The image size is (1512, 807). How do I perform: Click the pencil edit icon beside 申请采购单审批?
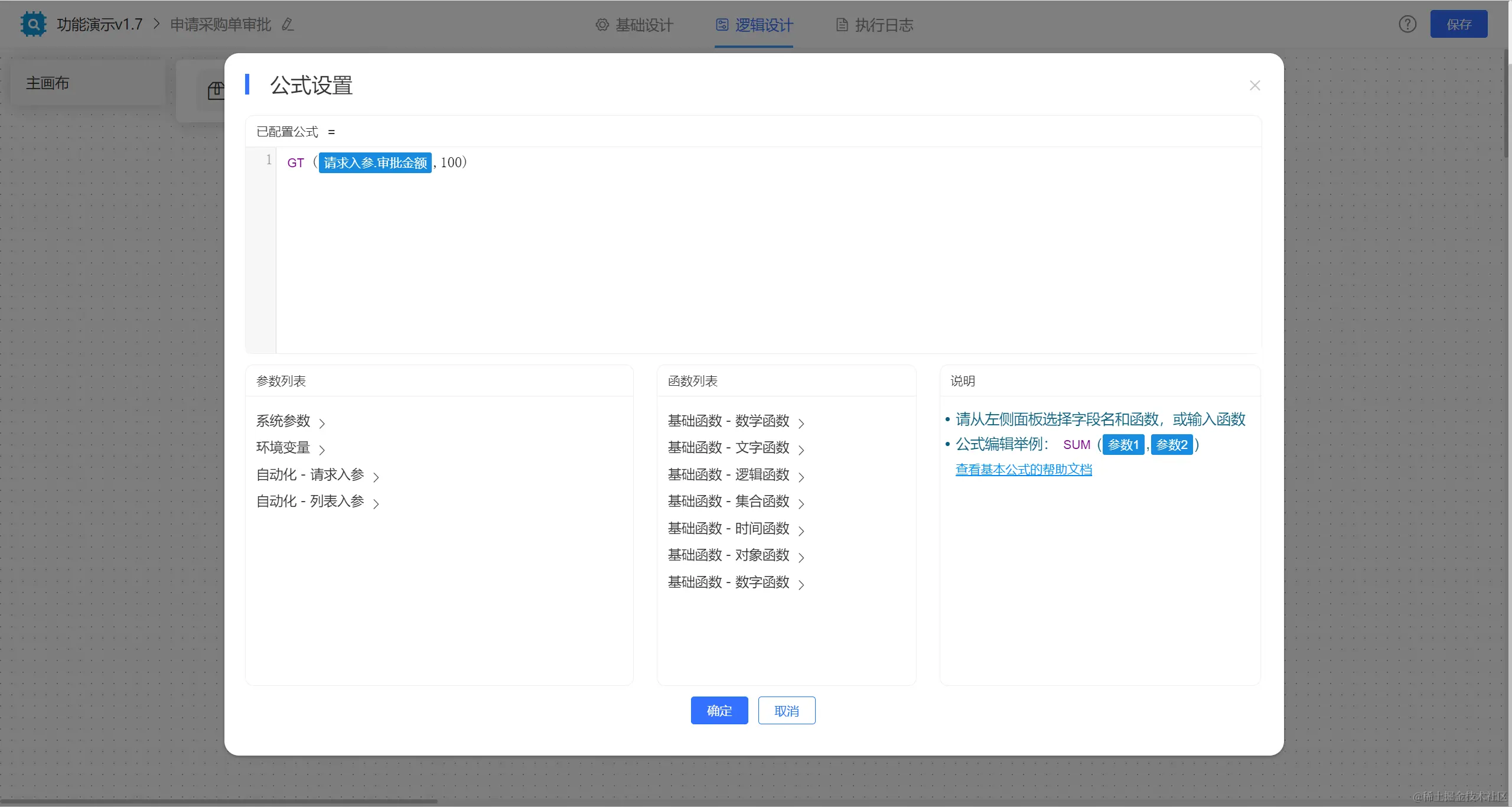[x=288, y=25]
